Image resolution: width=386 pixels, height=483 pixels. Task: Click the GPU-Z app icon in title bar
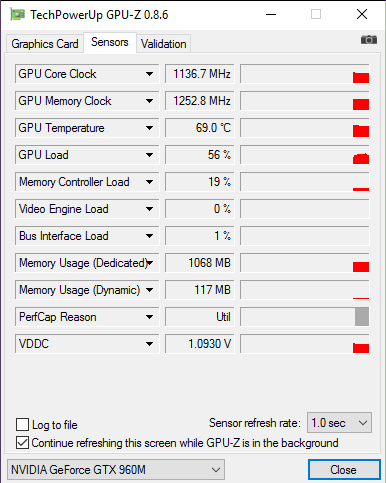point(17,15)
